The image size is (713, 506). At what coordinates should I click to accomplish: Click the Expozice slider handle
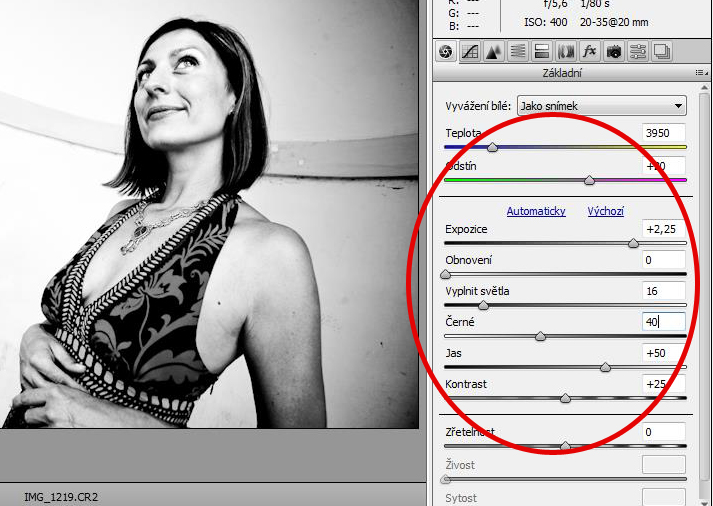pyautogui.click(x=633, y=243)
